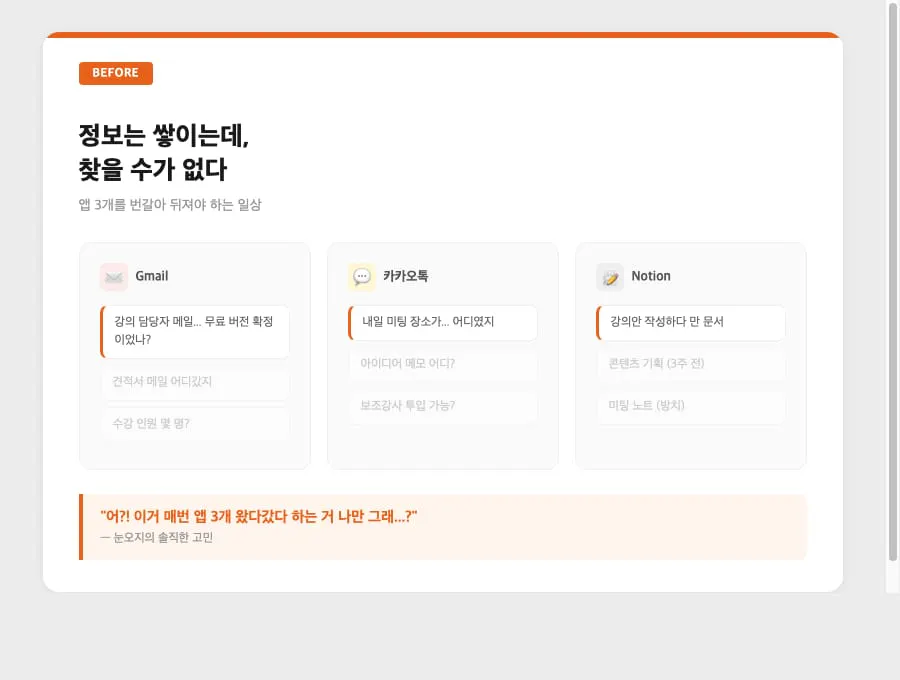Screen dimensions: 900x680
Task: Click the subtitle "앱 3개를 번갈아 뒤져야 하는 일상"
Action: (x=170, y=204)
